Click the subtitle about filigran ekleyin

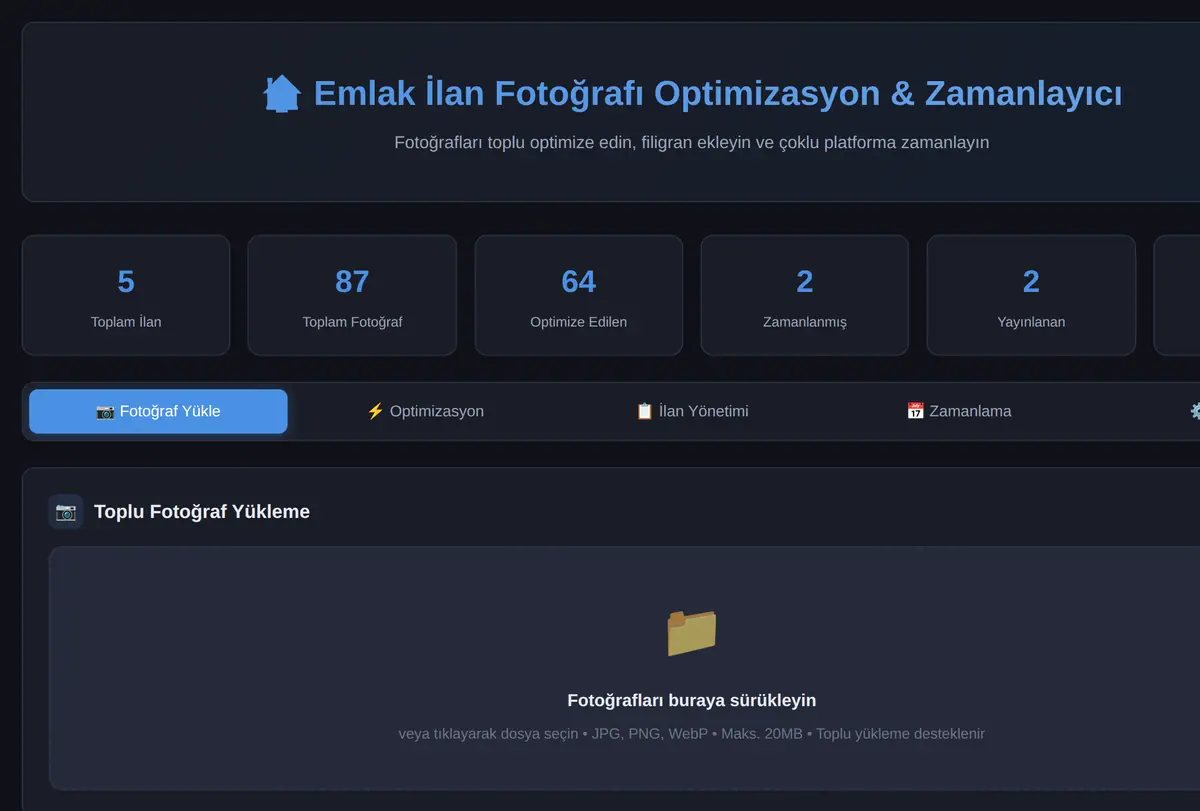coord(692,142)
